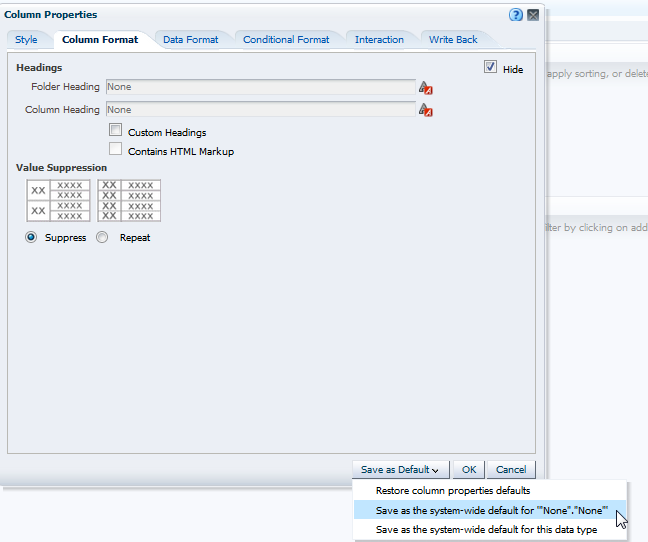This screenshot has width=648, height=542.
Task: Choose Restore column properties defaults
Action: pyautogui.click(x=490, y=491)
